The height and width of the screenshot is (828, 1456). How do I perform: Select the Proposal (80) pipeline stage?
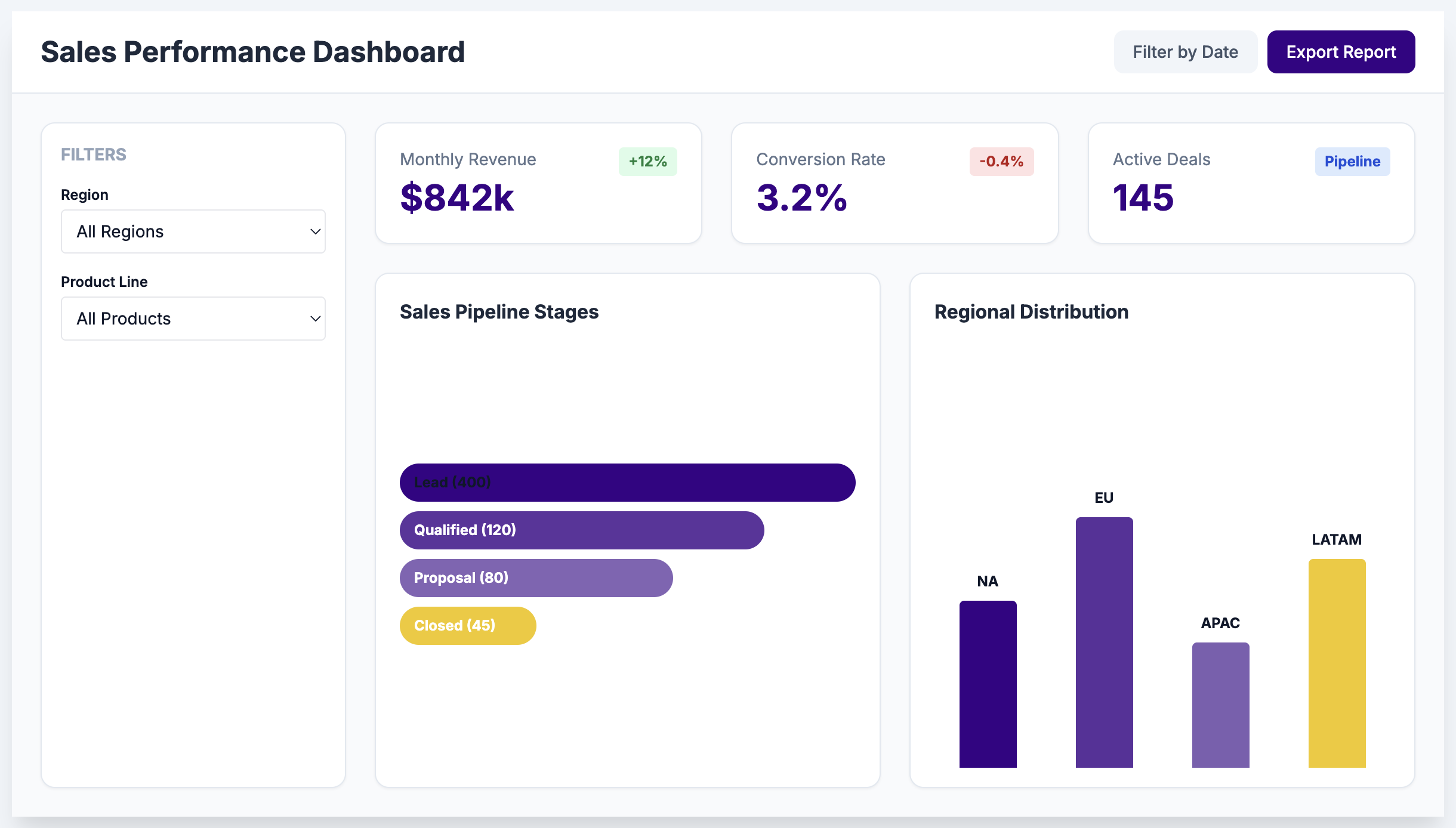pos(535,577)
